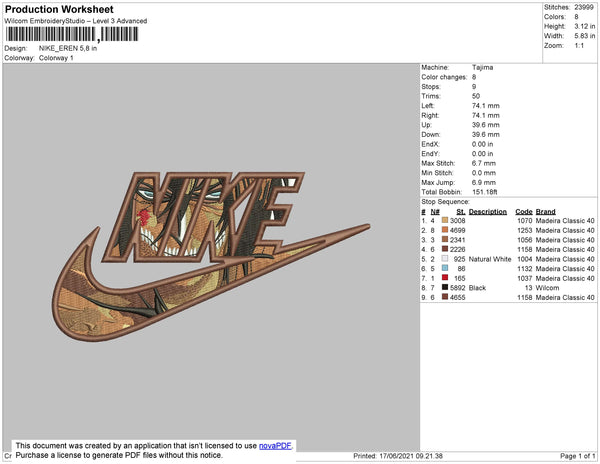Screen dimensions: 600x464
Task: Click the 2341 brown thread swatch
Action: pos(445,239)
